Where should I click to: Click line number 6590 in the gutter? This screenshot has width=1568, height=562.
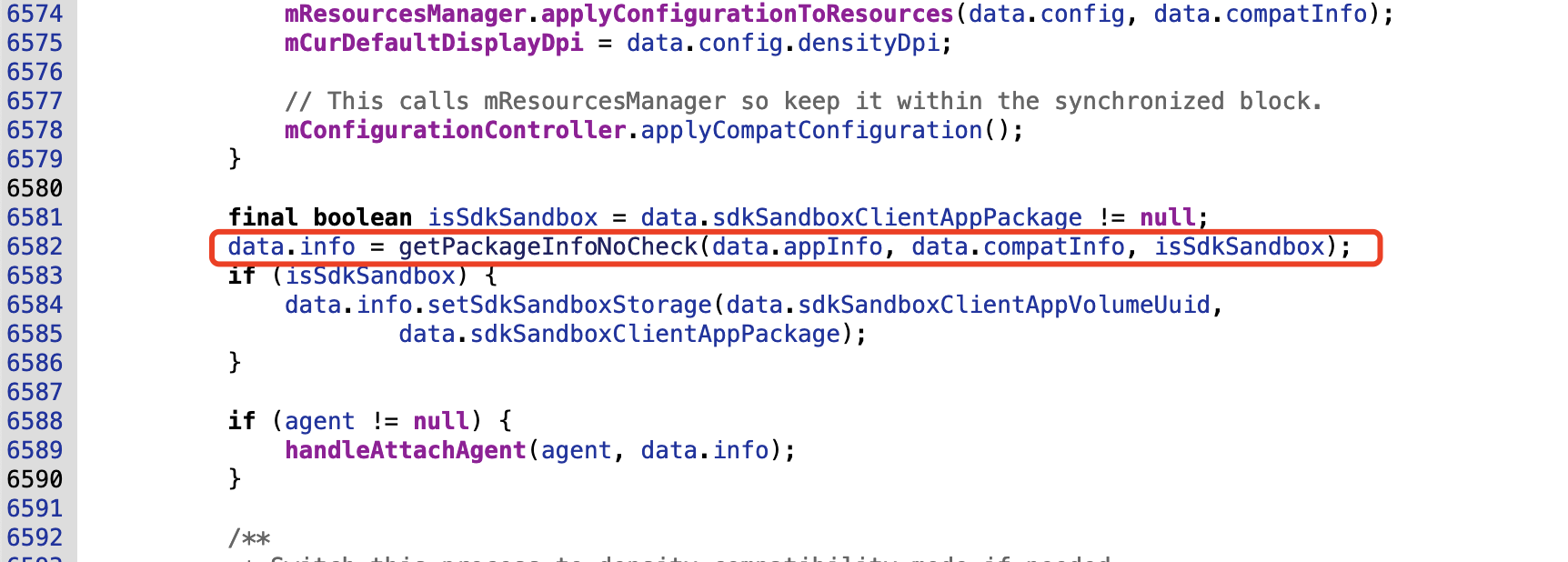(x=35, y=479)
